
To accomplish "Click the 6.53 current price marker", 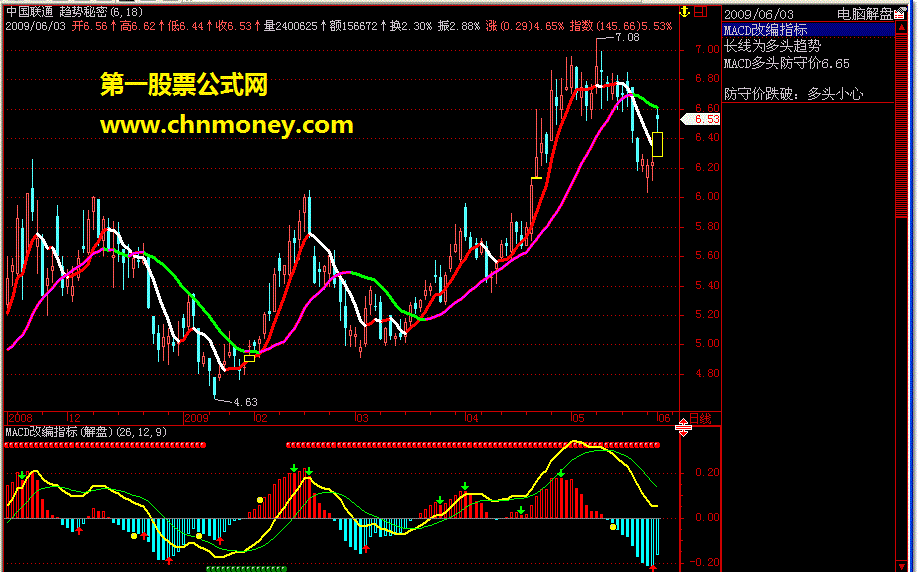I will pyautogui.click(x=701, y=119).
